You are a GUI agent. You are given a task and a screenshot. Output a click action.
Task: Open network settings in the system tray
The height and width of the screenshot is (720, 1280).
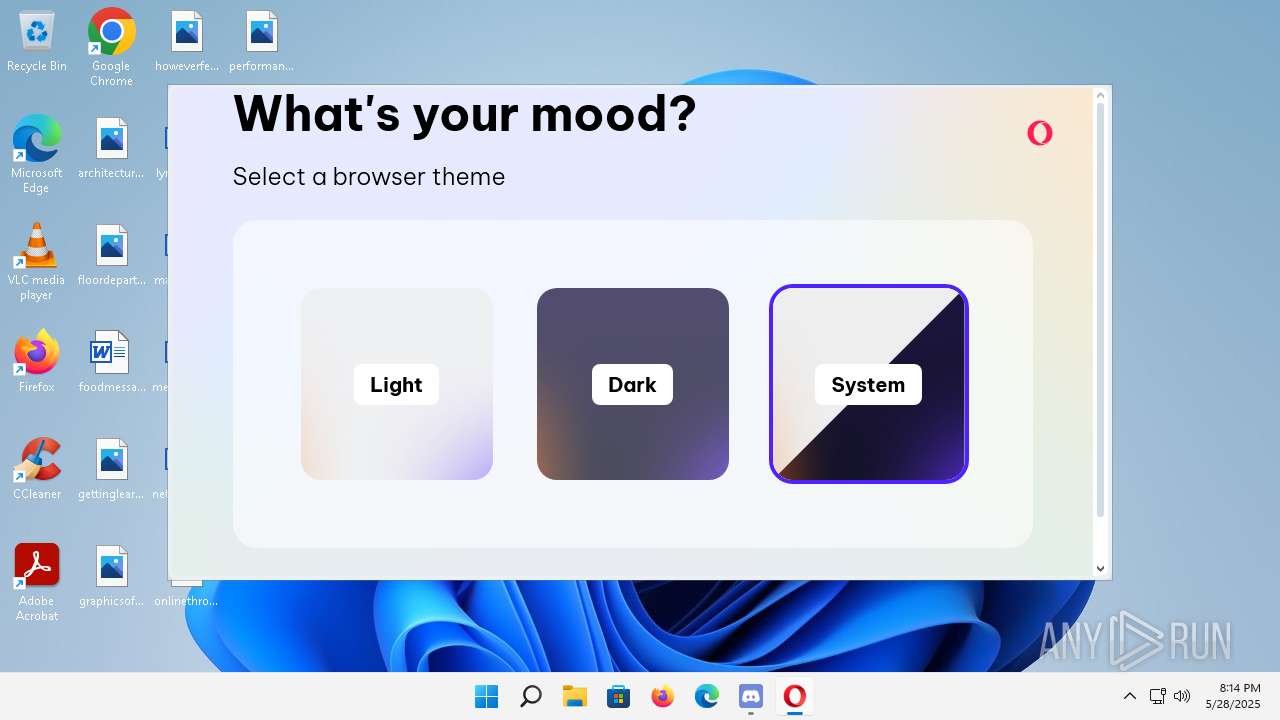click(x=1157, y=696)
